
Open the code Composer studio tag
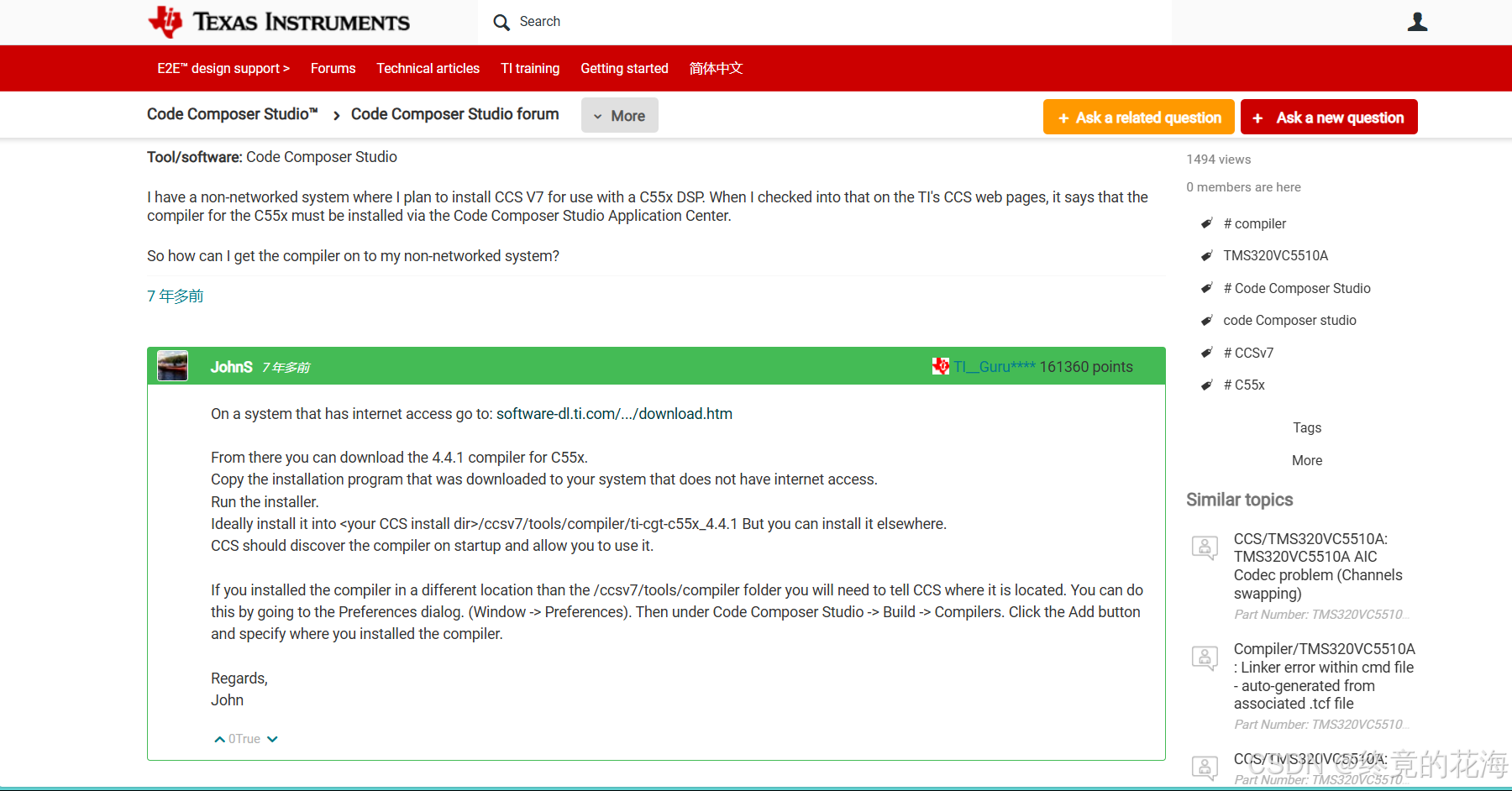pos(1289,320)
